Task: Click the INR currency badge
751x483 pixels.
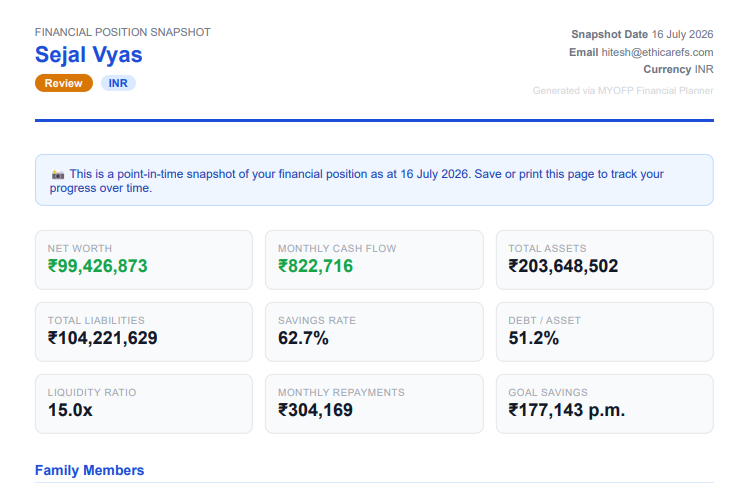Action: tap(118, 83)
